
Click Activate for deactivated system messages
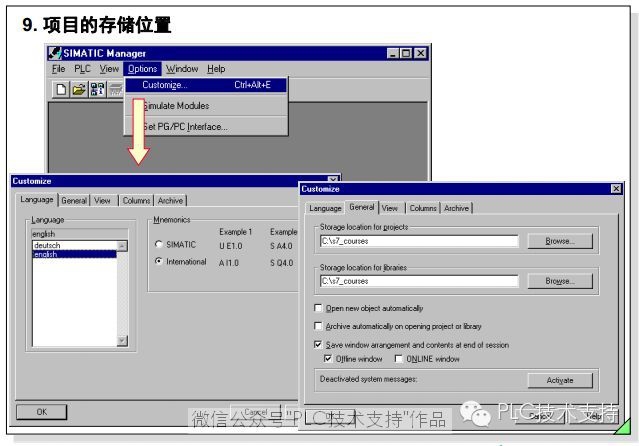coord(560,380)
